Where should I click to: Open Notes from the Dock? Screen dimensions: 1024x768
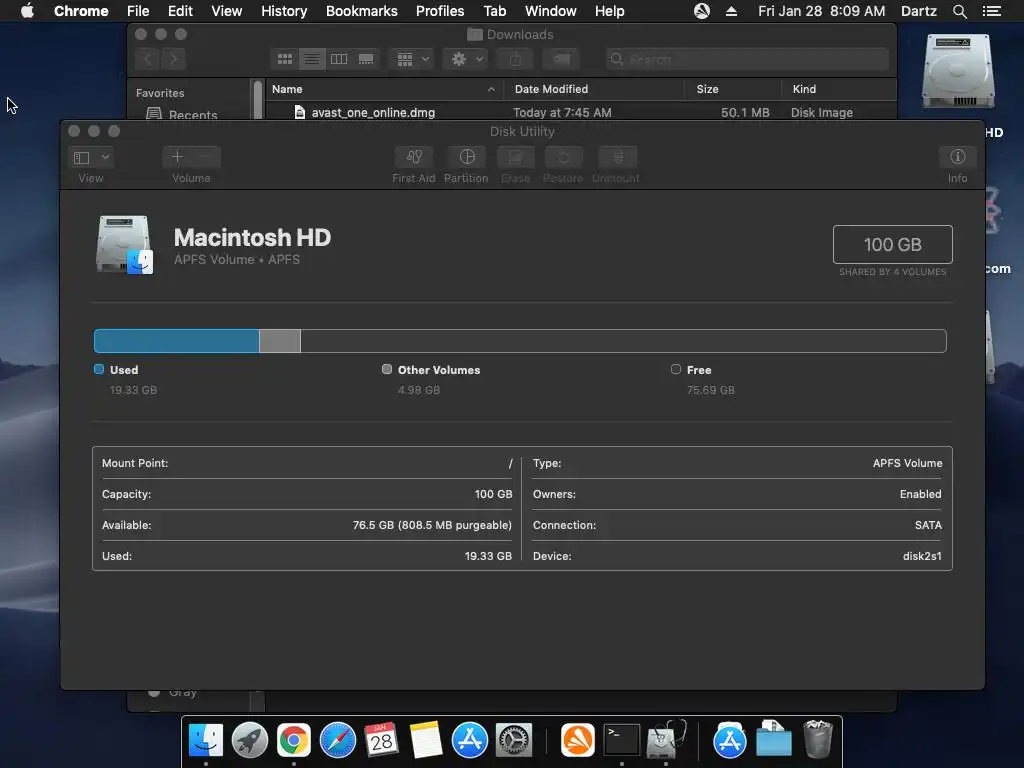click(x=426, y=740)
